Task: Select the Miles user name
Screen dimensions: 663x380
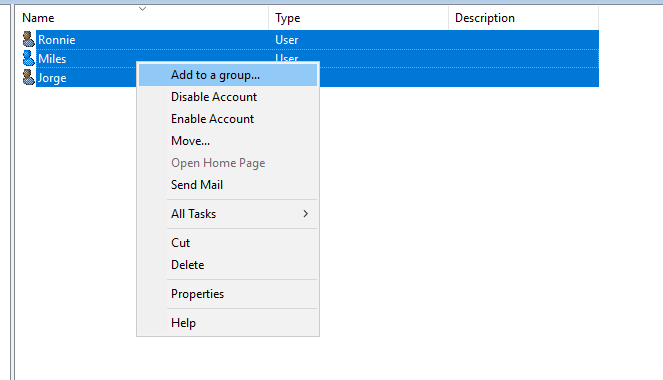Action: click(x=52, y=59)
